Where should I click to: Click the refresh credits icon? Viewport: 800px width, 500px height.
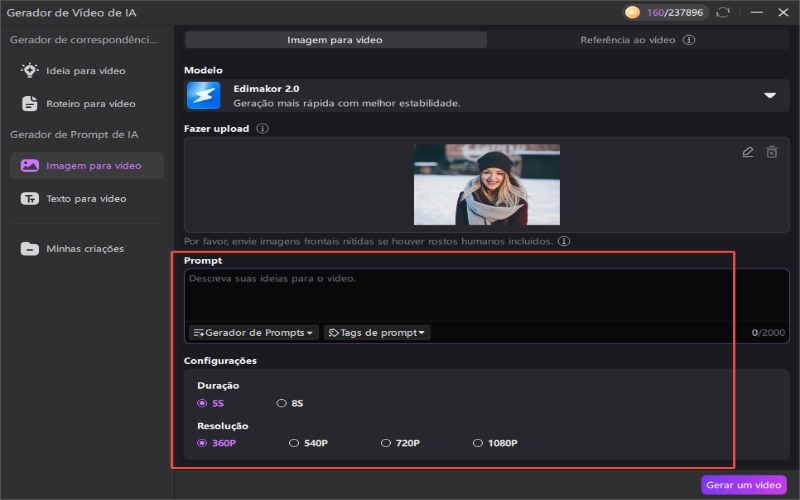click(x=724, y=13)
